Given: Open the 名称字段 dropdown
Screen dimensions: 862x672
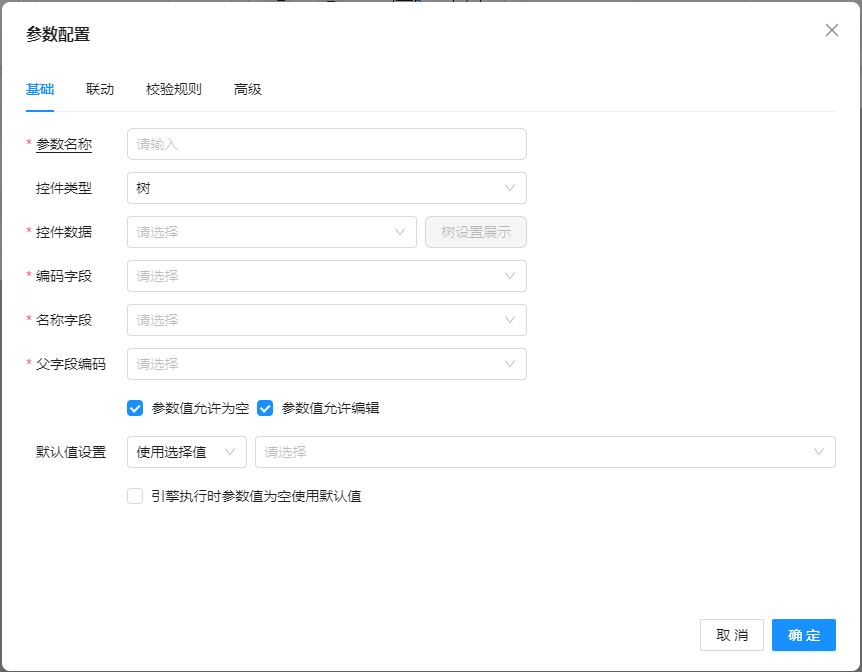Looking at the screenshot, I should [326, 320].
